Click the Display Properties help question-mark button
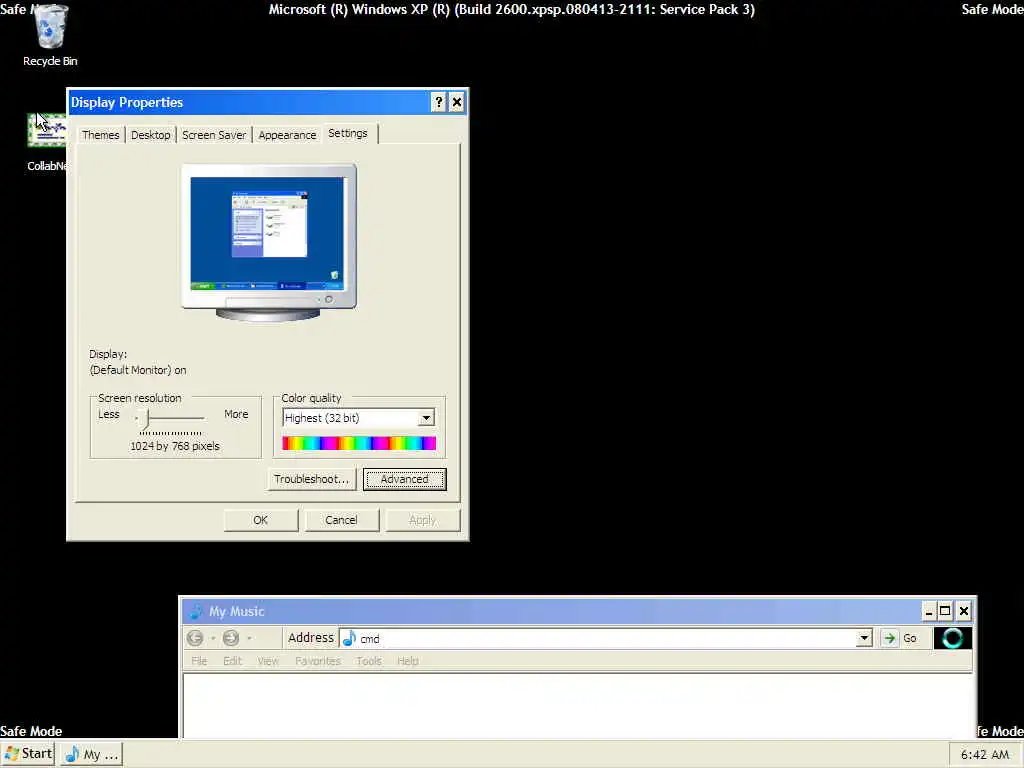The width and height of the screenshot is (1024, 768). tap(438, 102)
